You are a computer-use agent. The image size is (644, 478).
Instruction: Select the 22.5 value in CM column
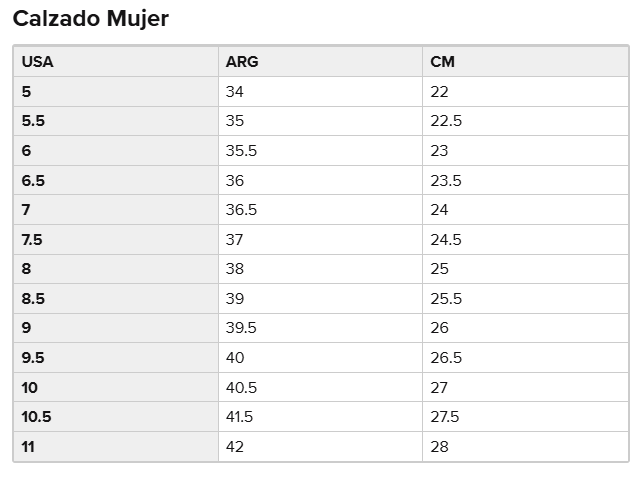446,121
